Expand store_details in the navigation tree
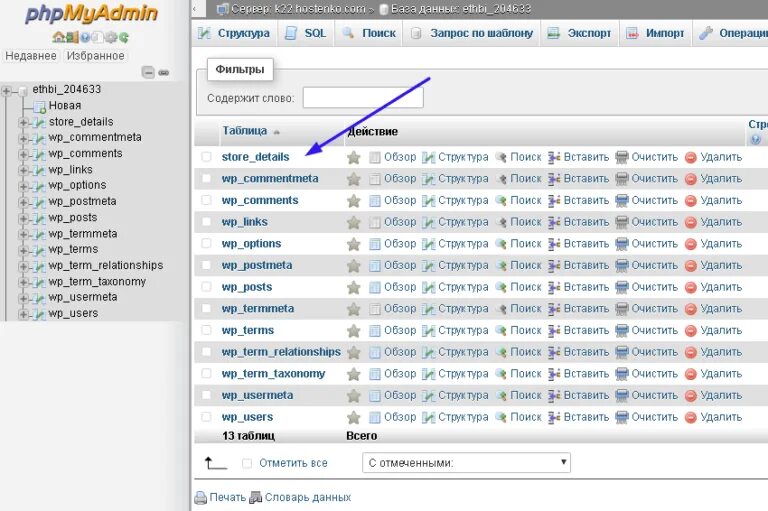 click(x=23, y=122)
